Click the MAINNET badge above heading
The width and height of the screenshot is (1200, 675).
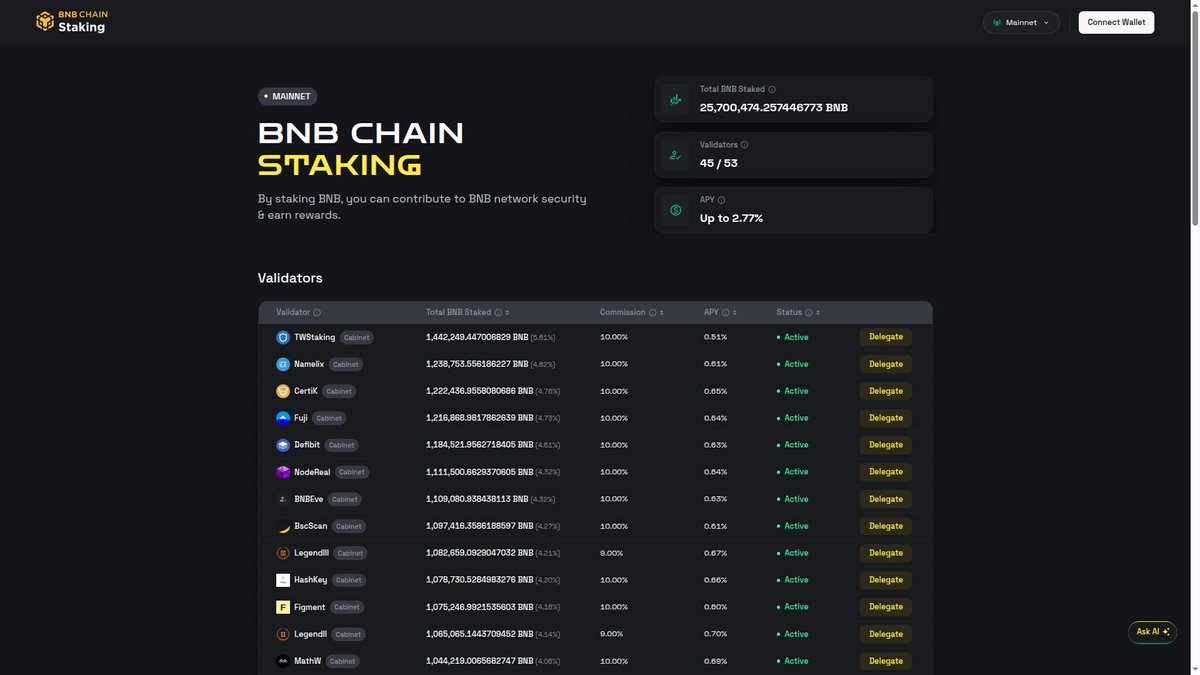coord(288,97)
